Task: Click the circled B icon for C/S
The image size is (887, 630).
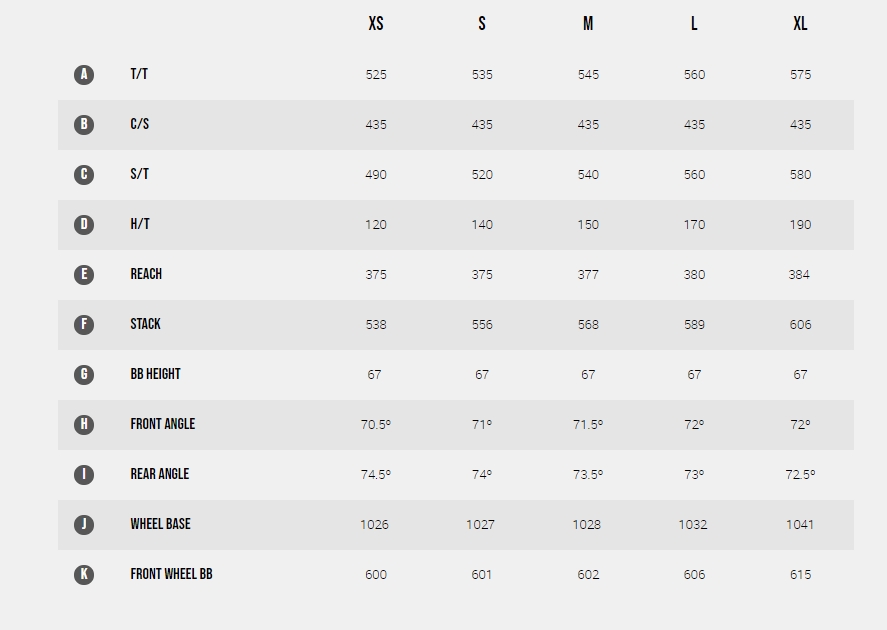Action: pyautogui.click(x=84, y=124)
